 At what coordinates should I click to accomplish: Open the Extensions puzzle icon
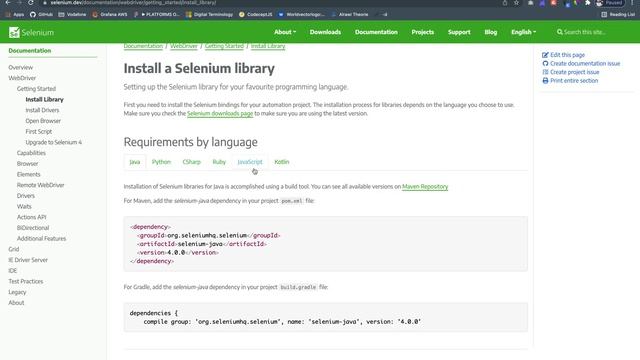click(587, 2)
